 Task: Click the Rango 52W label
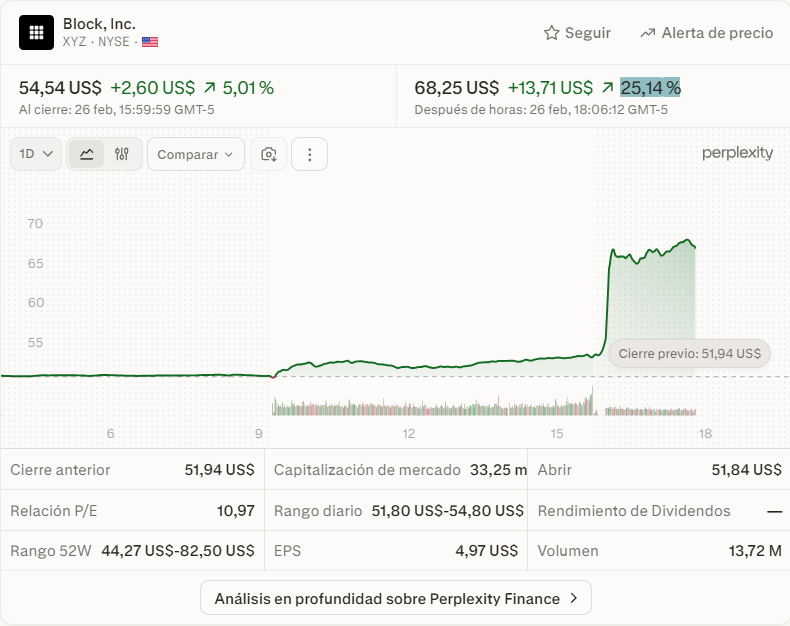tap(51, 550)
